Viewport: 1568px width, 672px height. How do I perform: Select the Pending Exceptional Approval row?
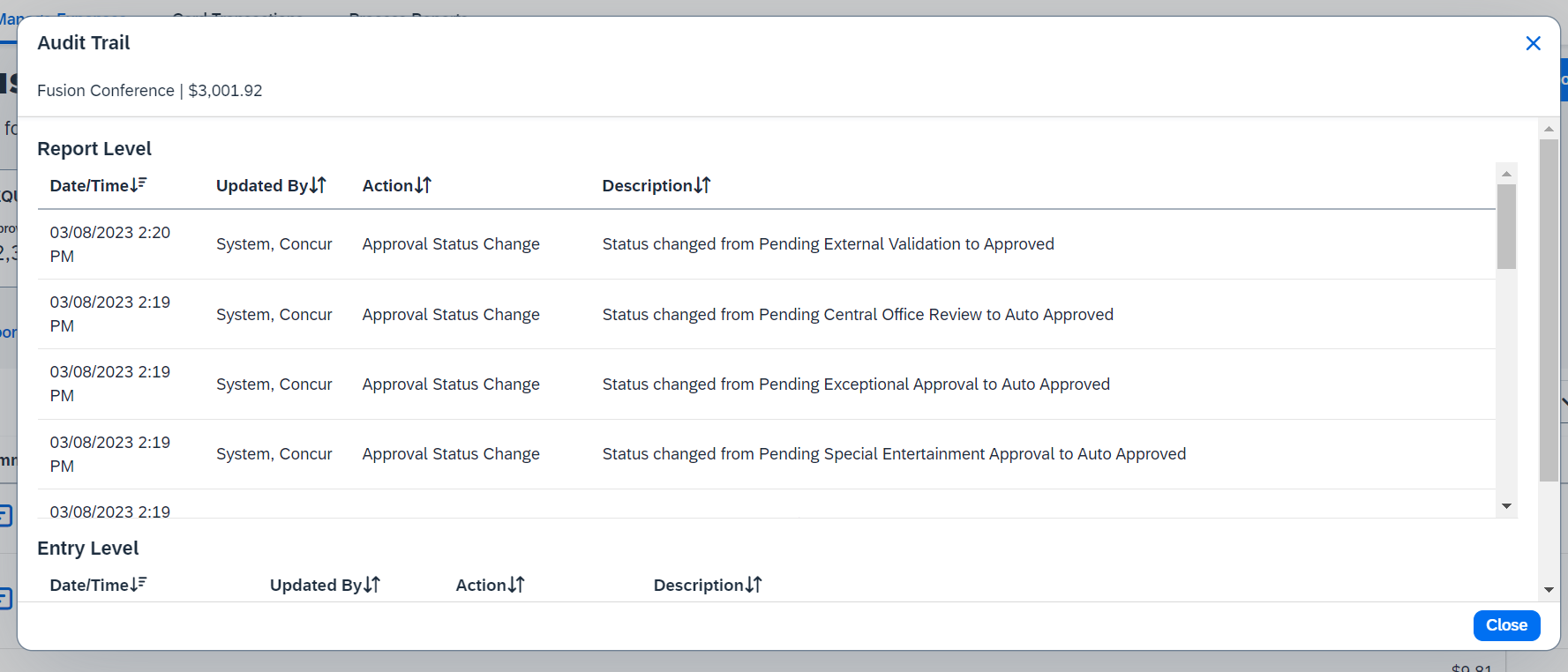pos(855,385)
